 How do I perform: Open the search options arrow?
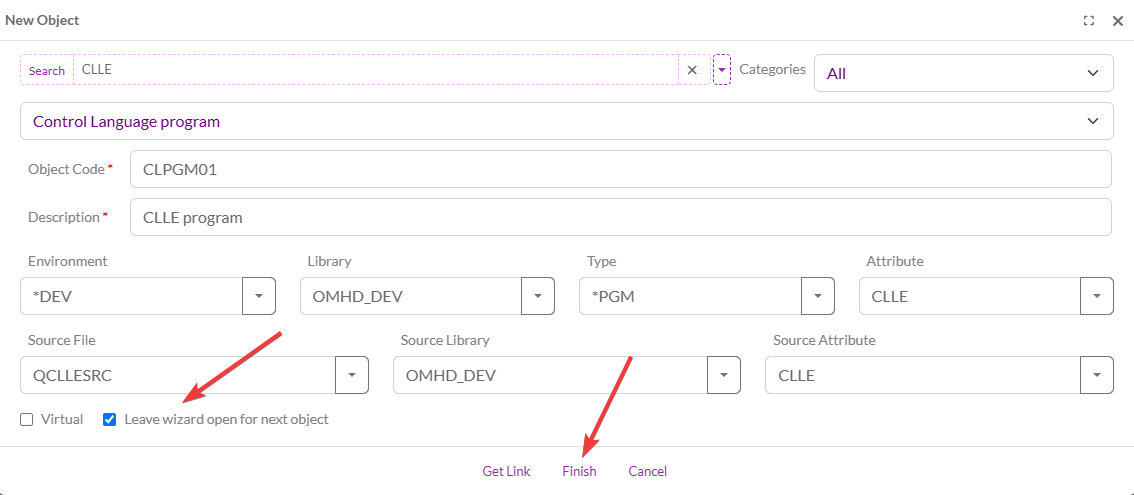(x=722, y=70)
